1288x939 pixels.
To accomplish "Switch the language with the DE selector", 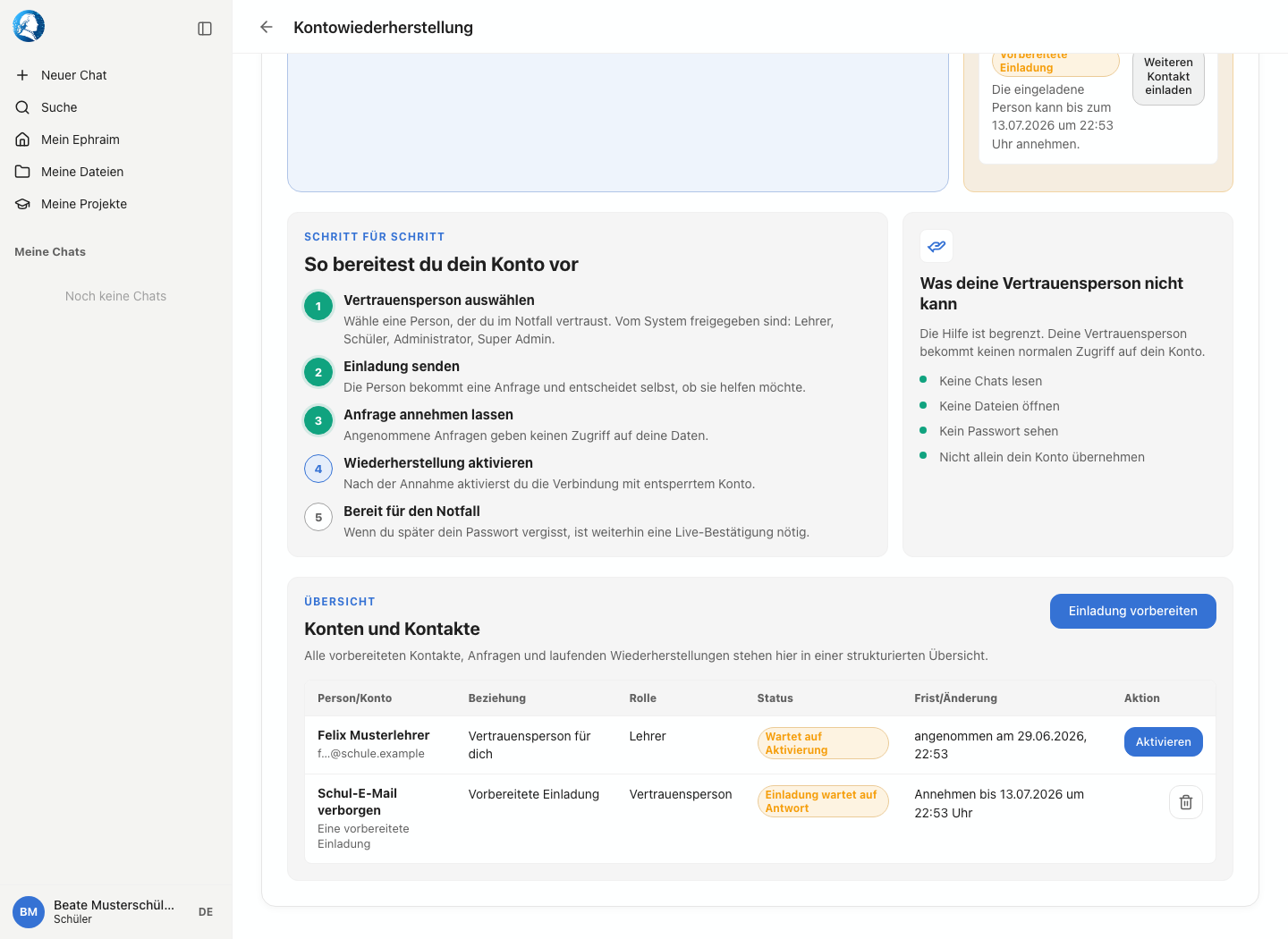I will point(206,912).
